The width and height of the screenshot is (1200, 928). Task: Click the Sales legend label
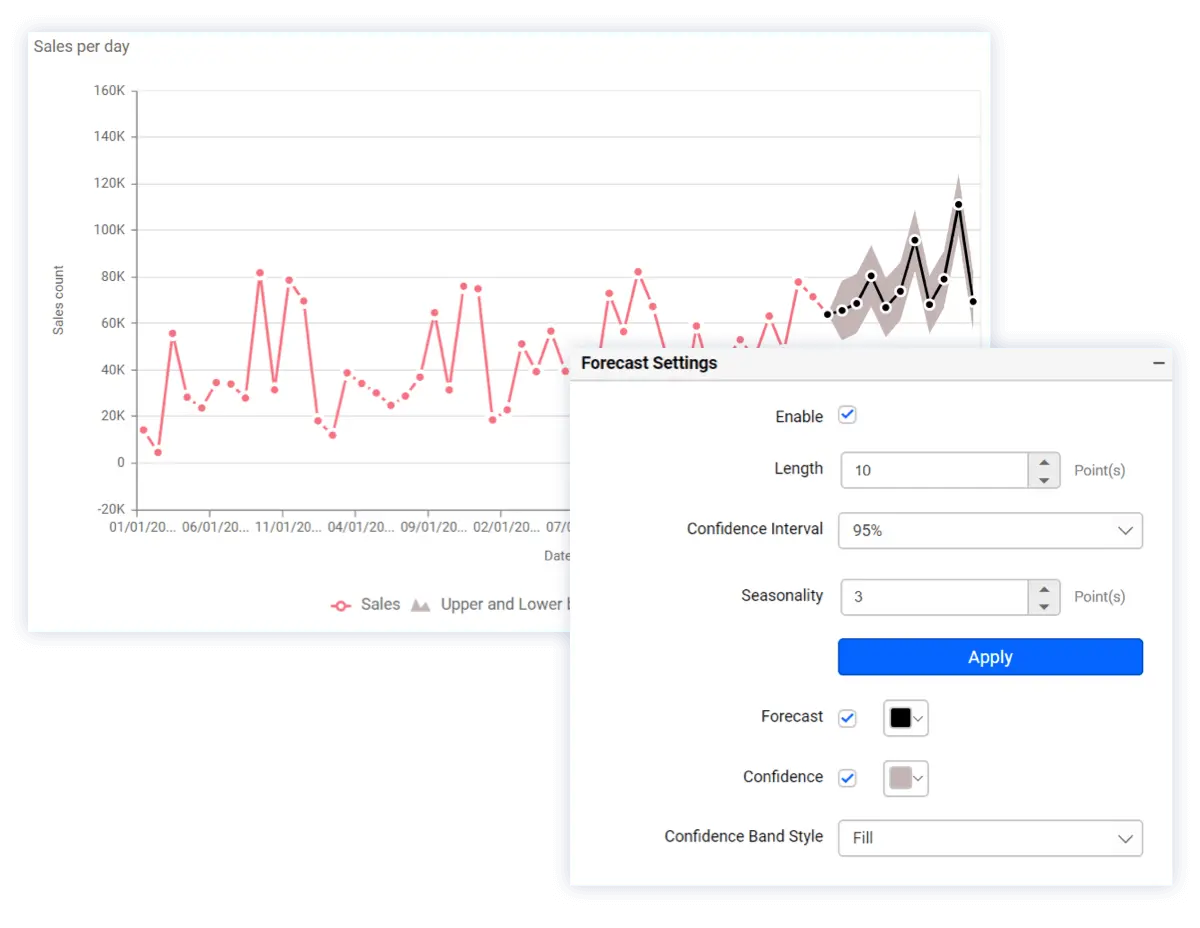(x=380, y=605)
